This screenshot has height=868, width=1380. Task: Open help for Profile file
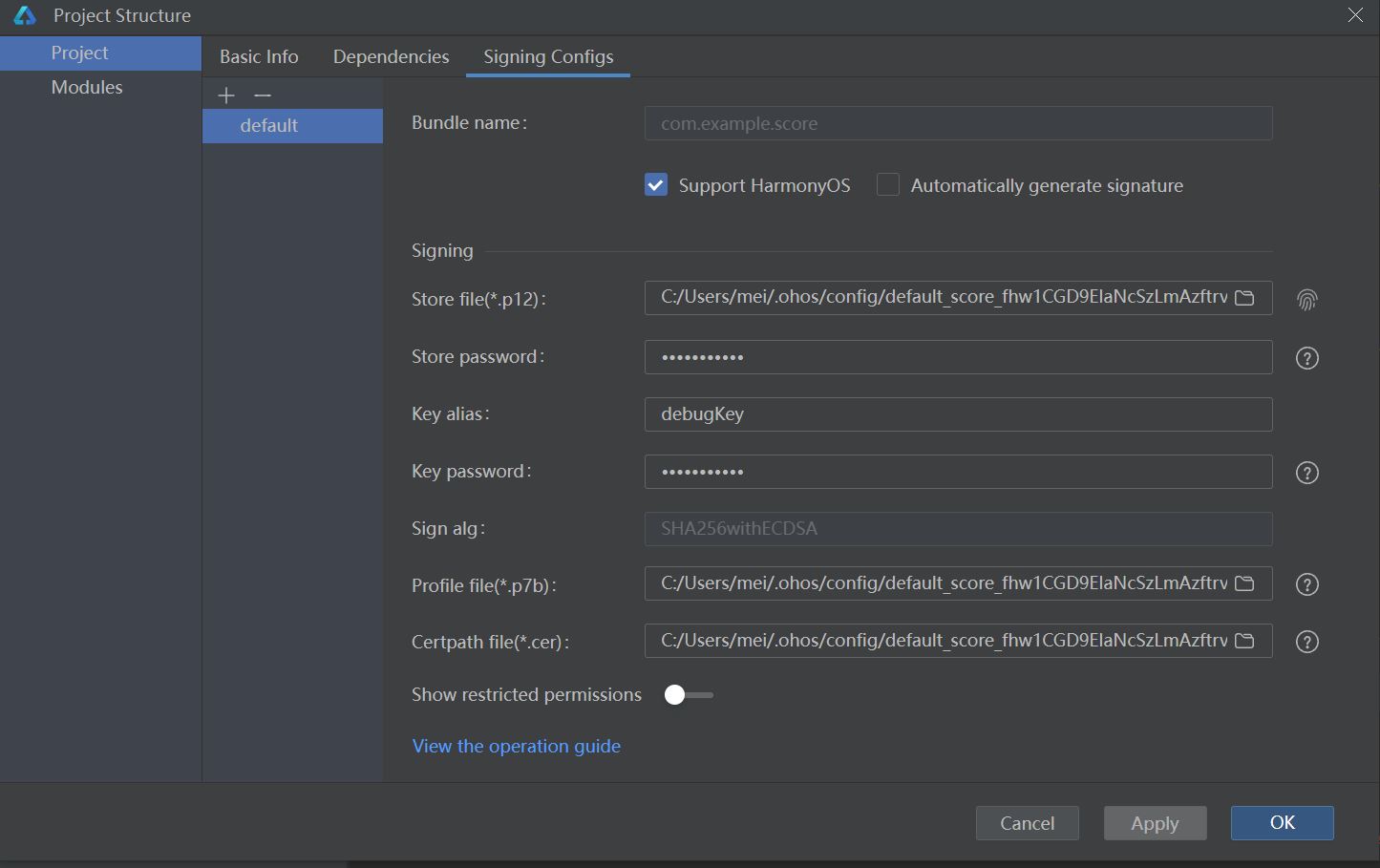(x=1307, y=584)
